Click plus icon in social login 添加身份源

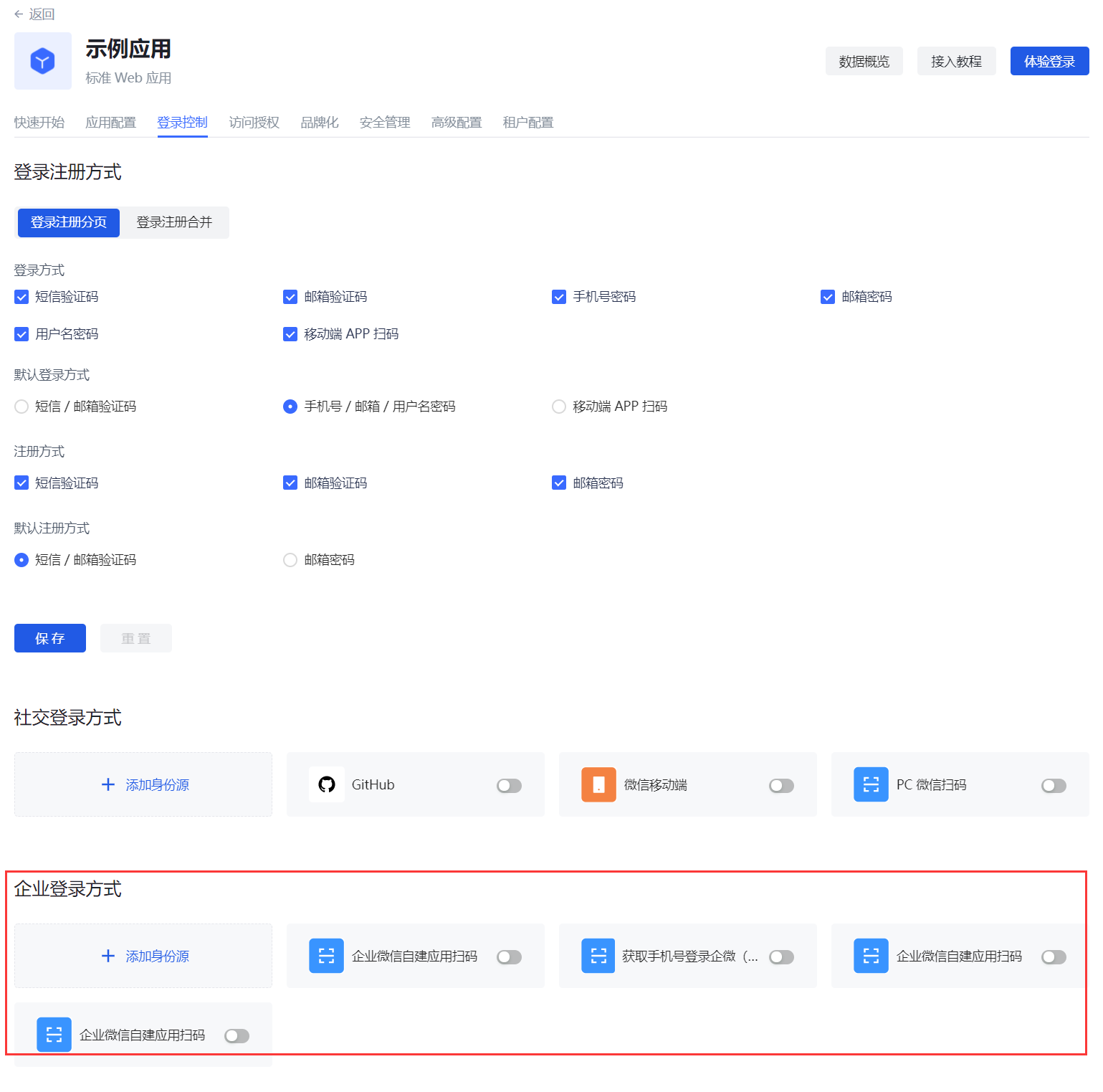coord(108,784)
